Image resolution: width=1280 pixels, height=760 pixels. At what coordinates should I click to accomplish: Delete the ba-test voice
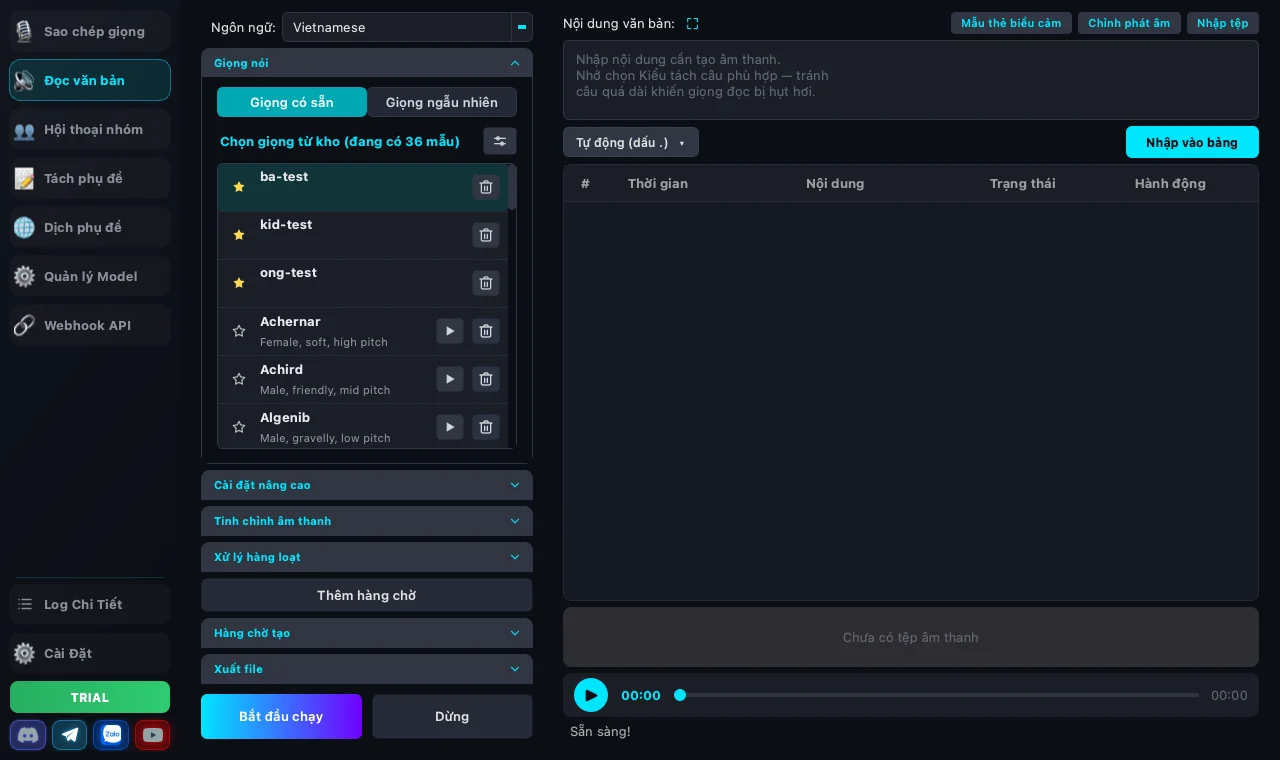(x=486, y=187)
